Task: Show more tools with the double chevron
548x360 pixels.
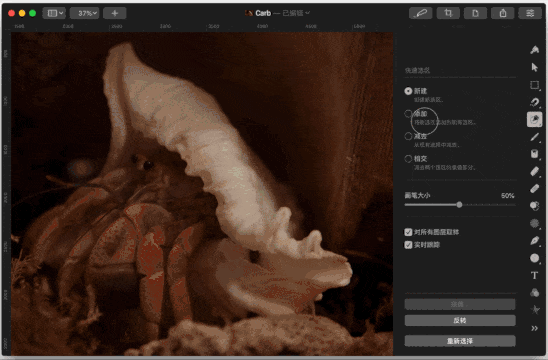Action: (534, 328)
